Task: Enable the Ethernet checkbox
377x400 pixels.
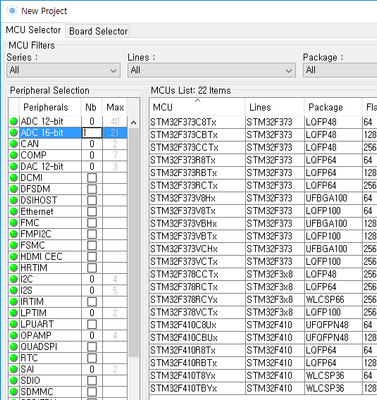Action: point(92,212)
